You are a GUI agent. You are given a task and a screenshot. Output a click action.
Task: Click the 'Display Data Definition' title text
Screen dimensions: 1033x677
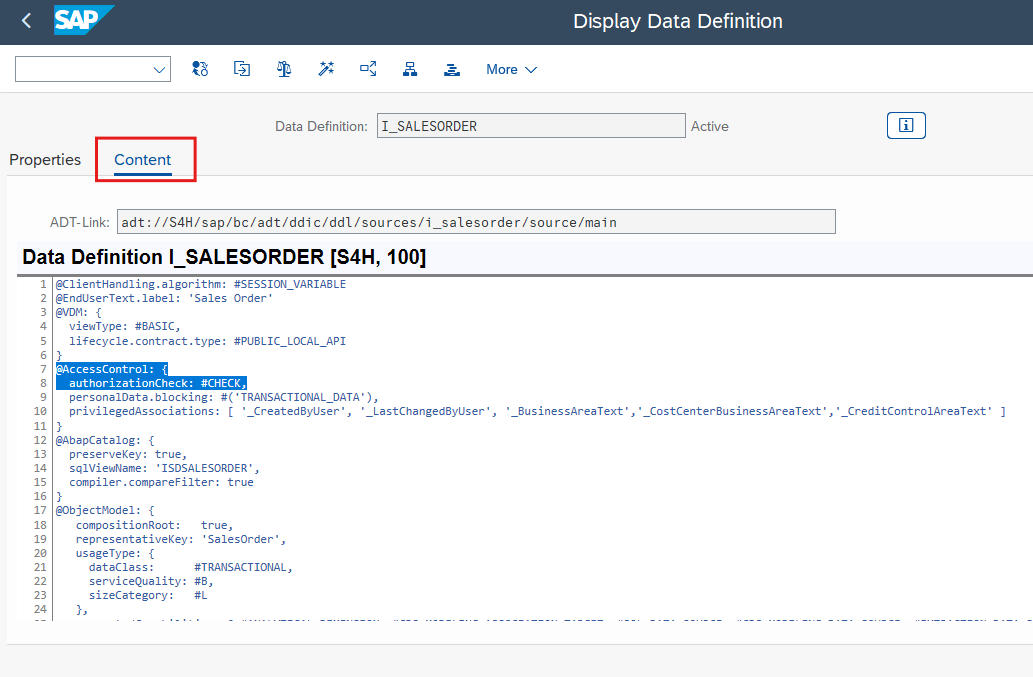[677, 21]
